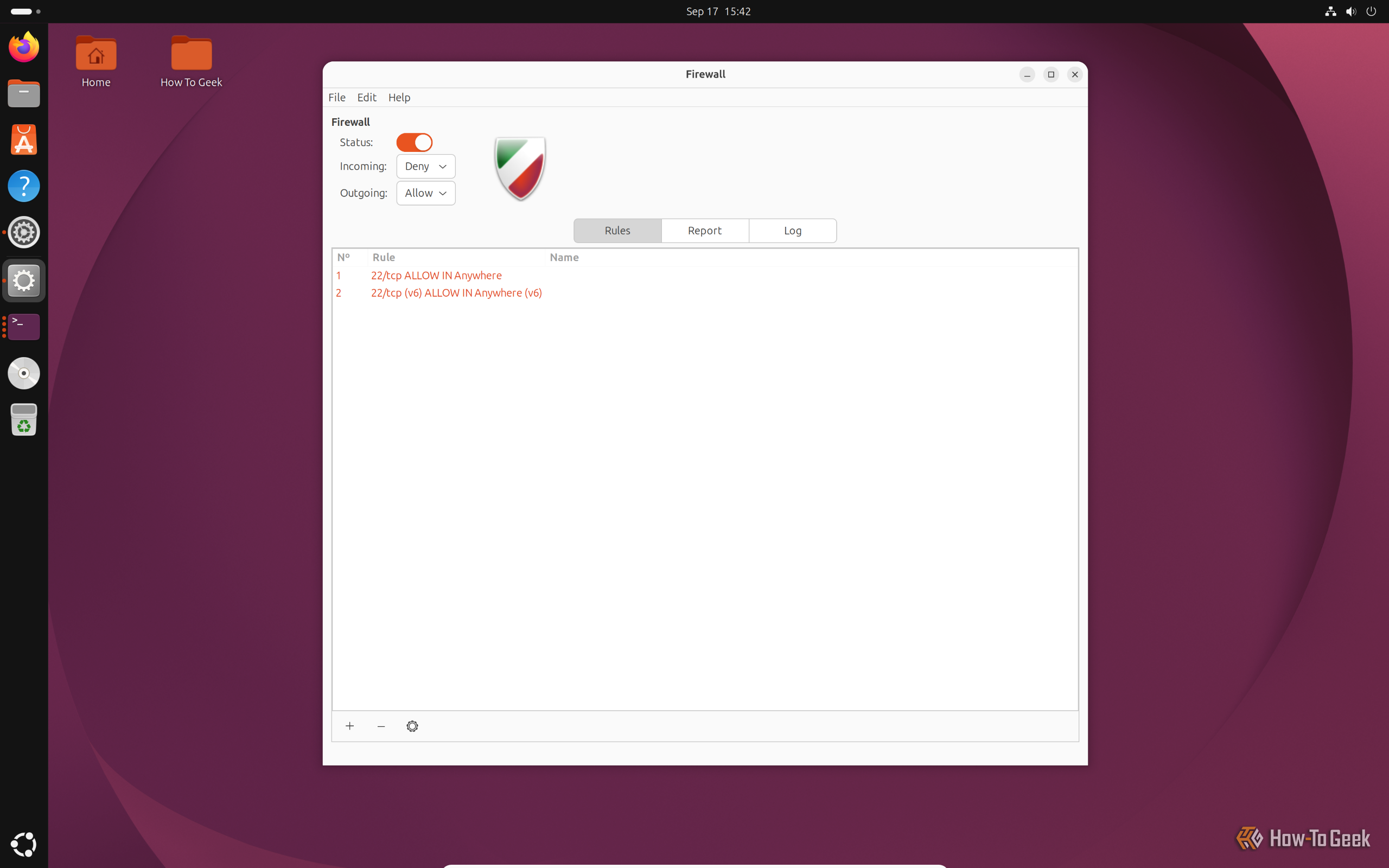
Task: Maximize the Firewall window
Action: click(1051, 75)
